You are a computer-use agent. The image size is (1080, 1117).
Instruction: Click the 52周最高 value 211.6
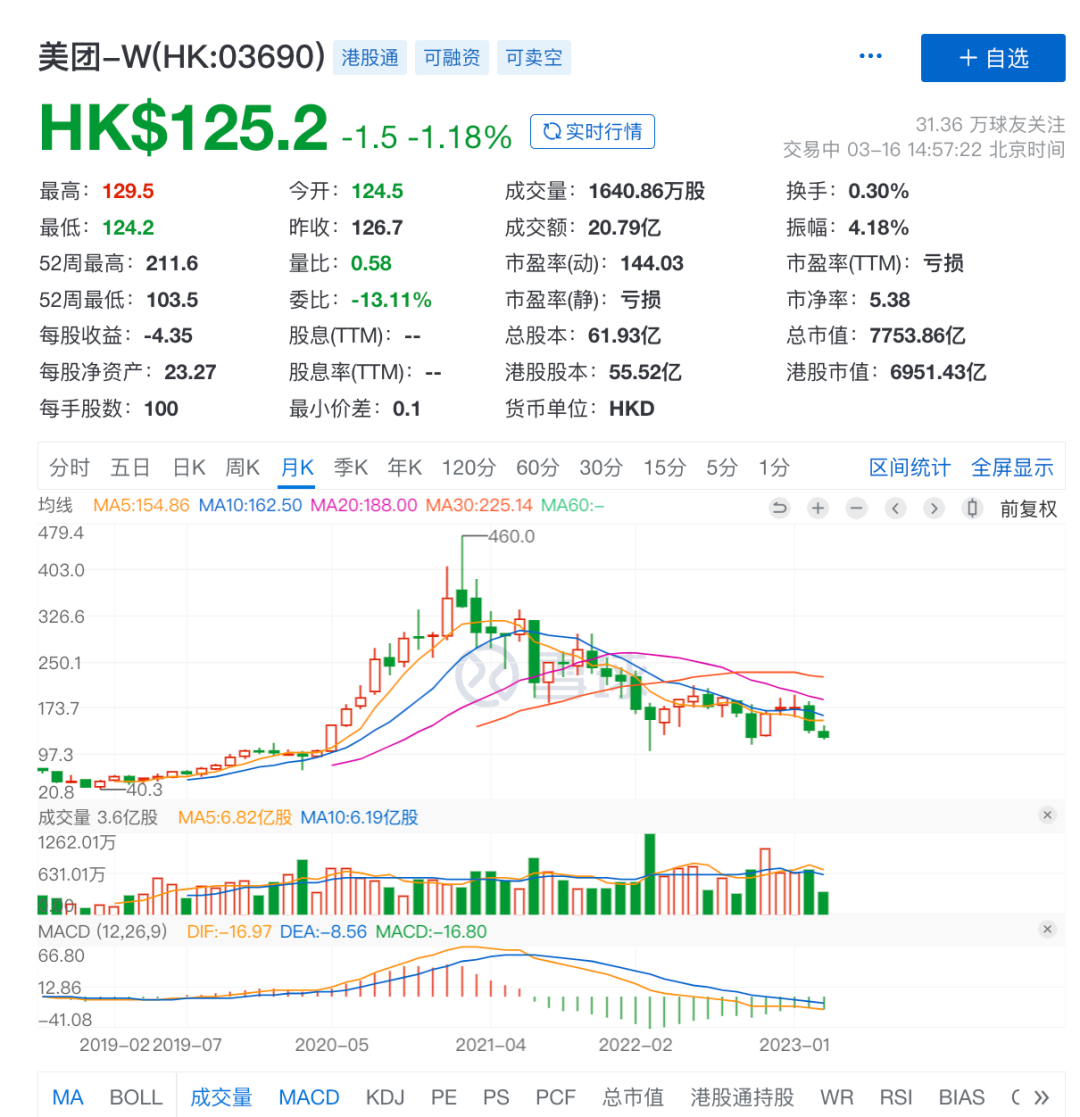coord(172,264)
